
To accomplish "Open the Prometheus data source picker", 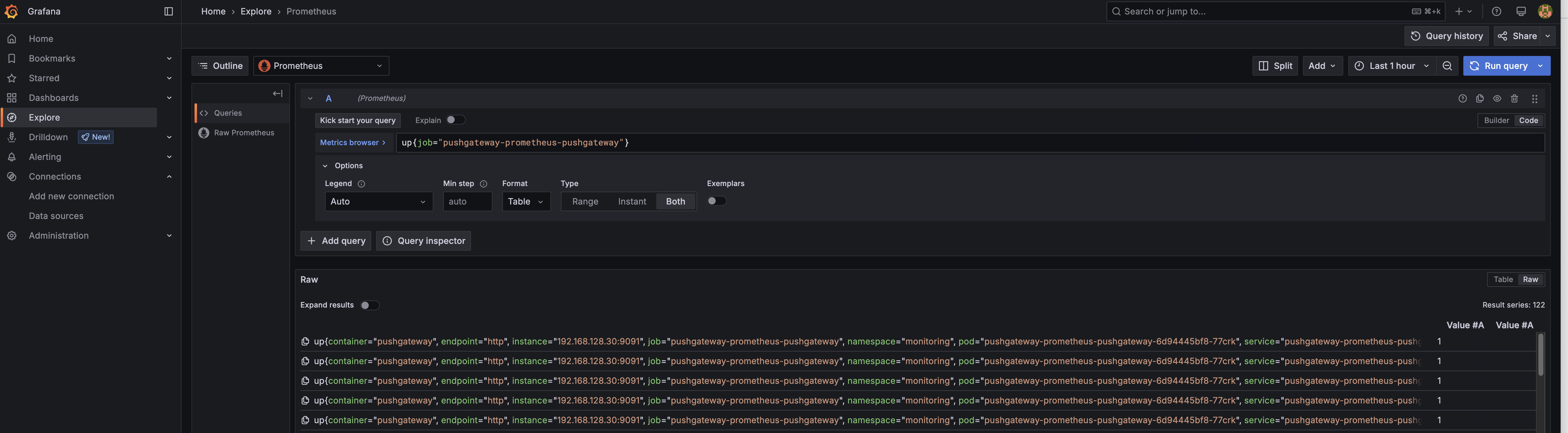I will click(x=321, y=66).
